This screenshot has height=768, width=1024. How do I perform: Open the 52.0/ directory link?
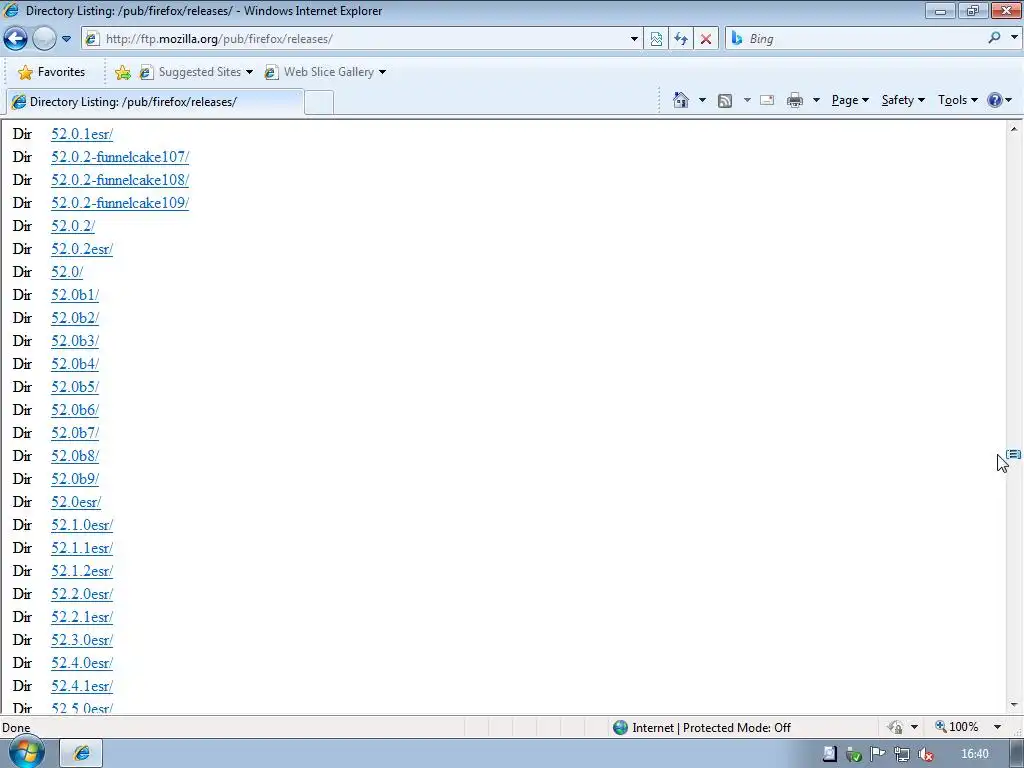67,272
